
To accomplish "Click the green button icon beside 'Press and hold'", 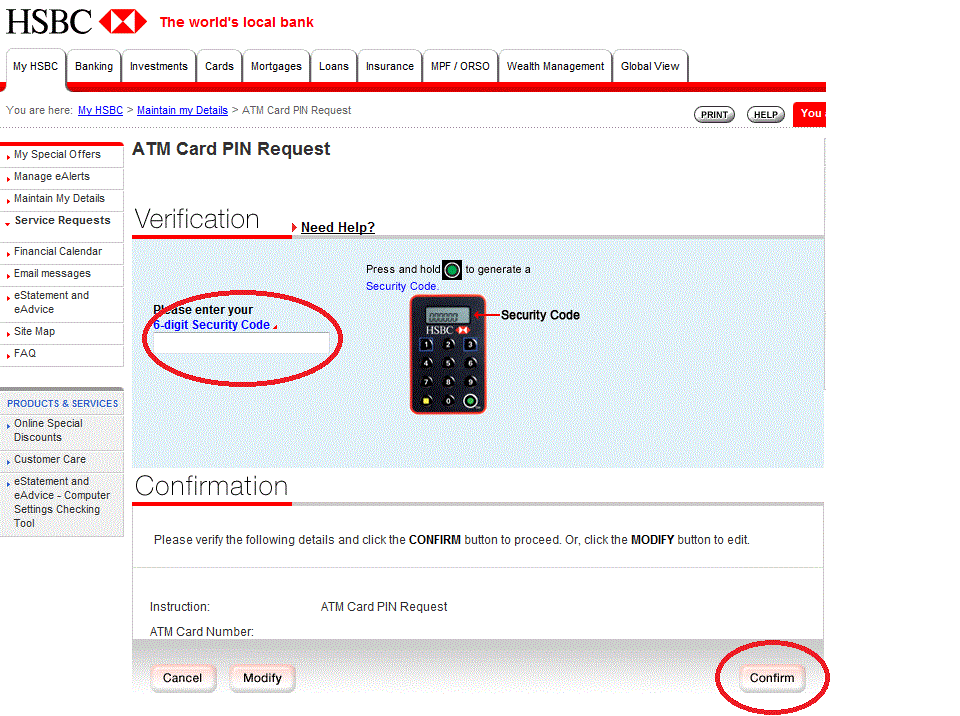I will coord(452,269).
